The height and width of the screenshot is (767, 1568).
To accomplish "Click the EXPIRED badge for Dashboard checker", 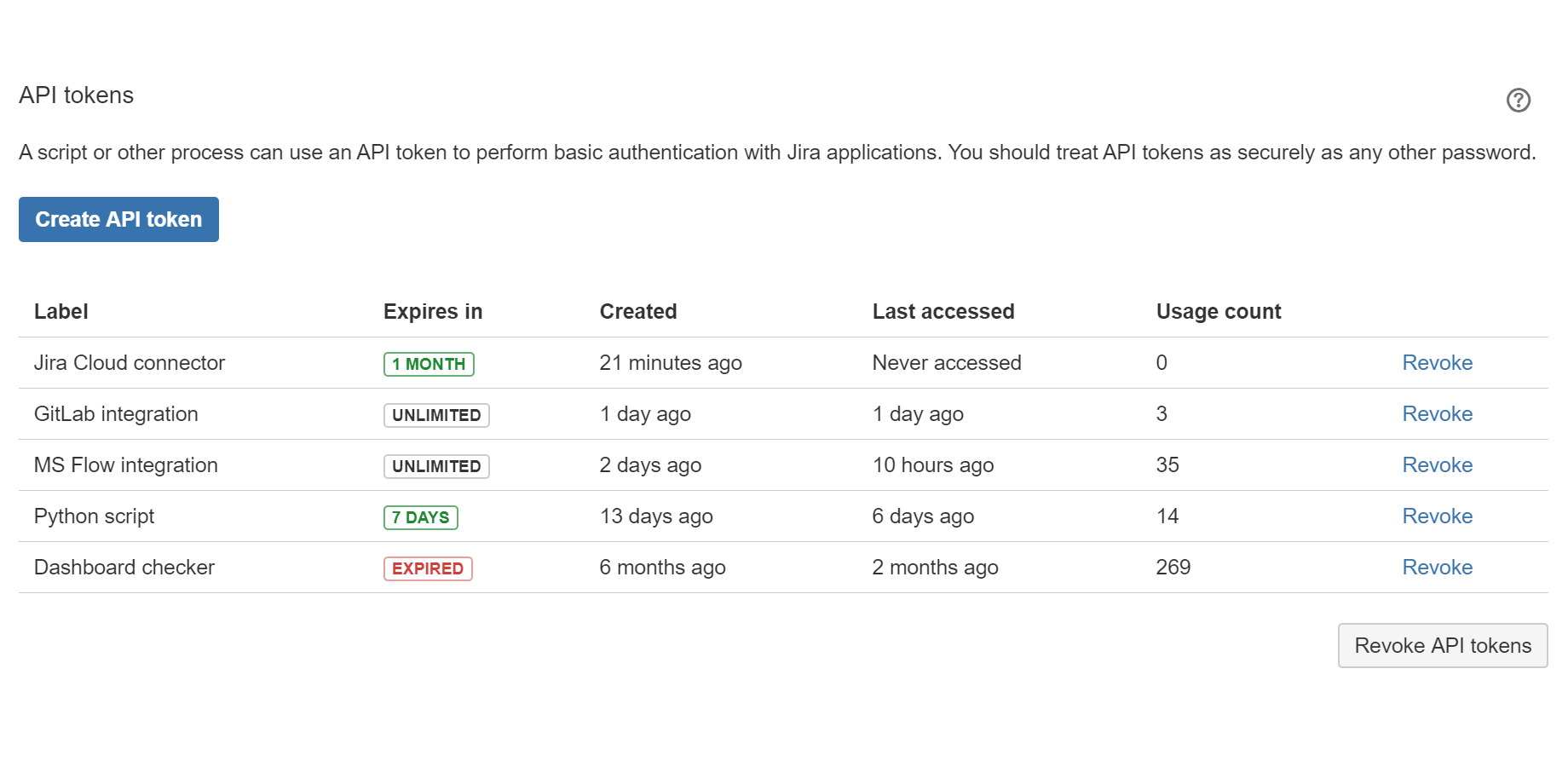I will [427, 568].
